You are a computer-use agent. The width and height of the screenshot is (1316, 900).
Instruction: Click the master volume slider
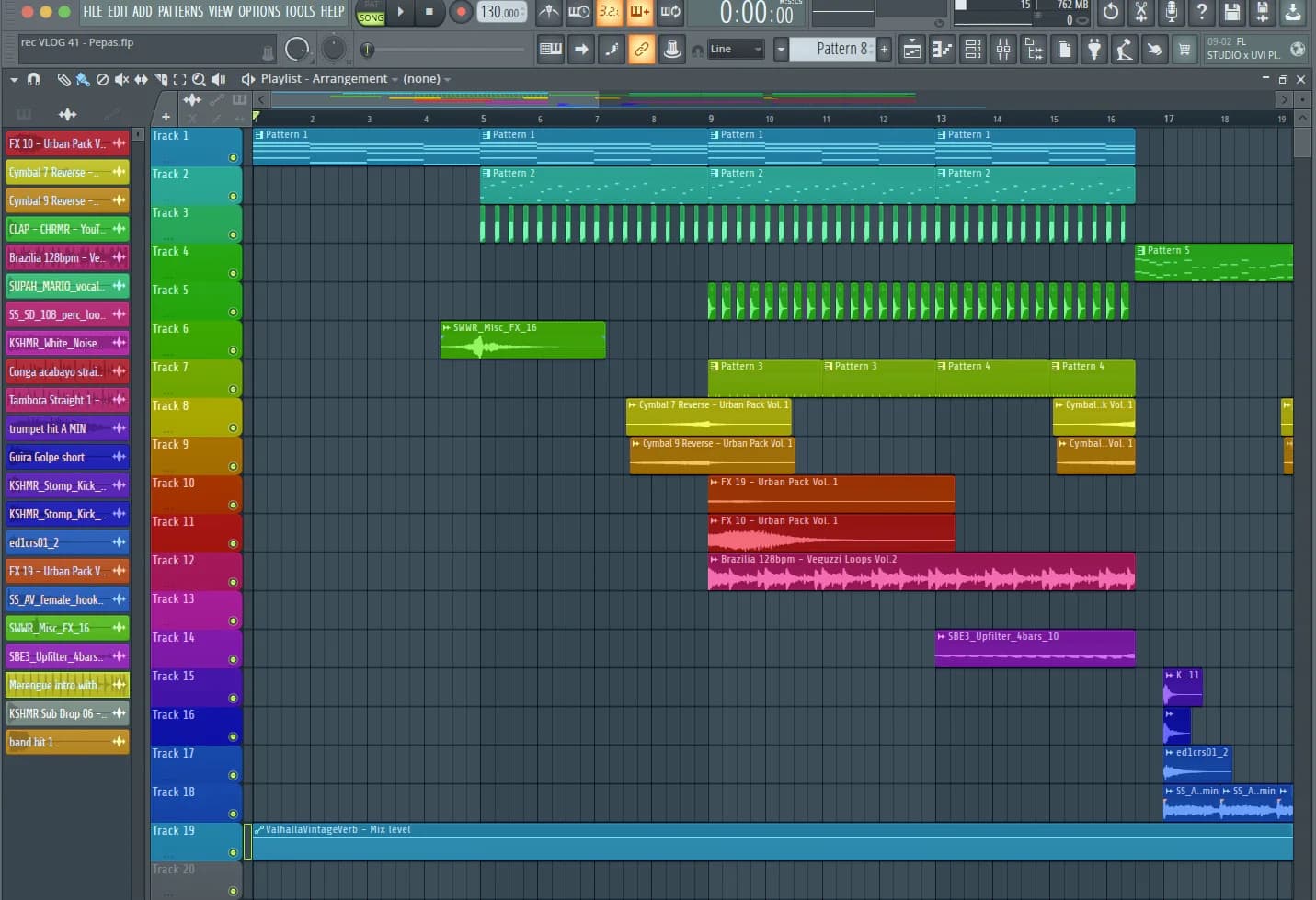click(x=843, y=11)
